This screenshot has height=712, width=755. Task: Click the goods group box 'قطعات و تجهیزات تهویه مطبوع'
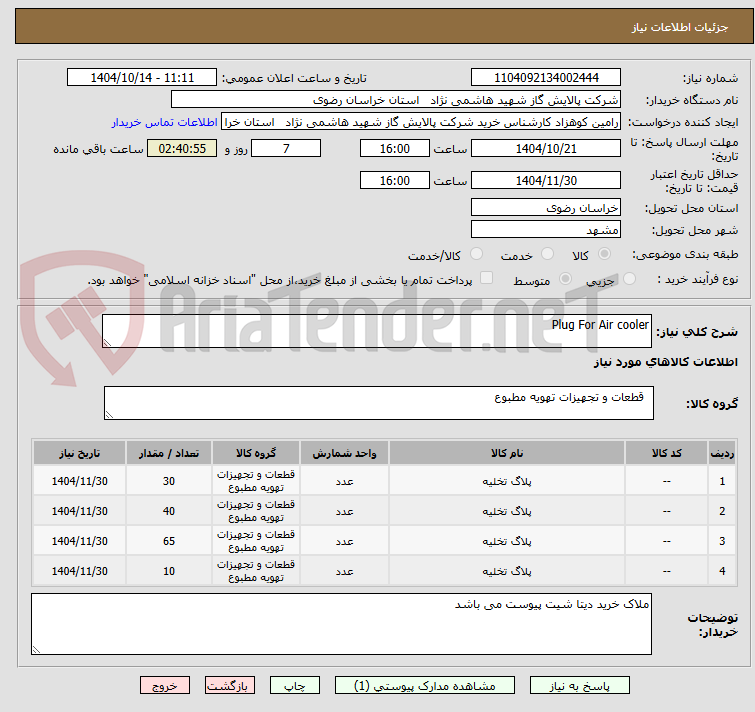tap(379, 403)
